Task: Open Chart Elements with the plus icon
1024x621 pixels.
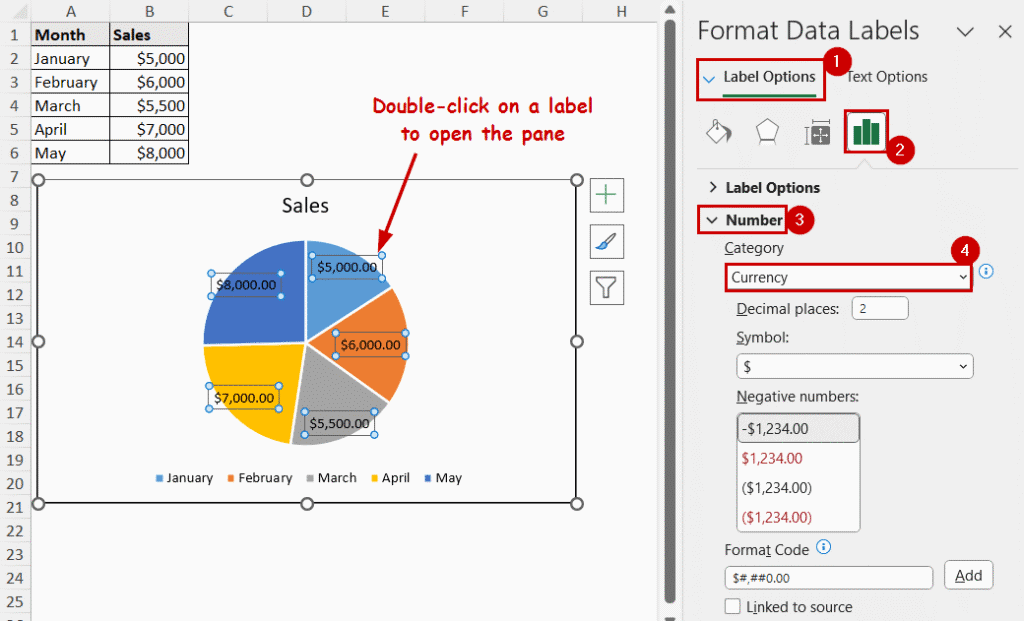Action: pyautogui.click(x=607, y=194)
